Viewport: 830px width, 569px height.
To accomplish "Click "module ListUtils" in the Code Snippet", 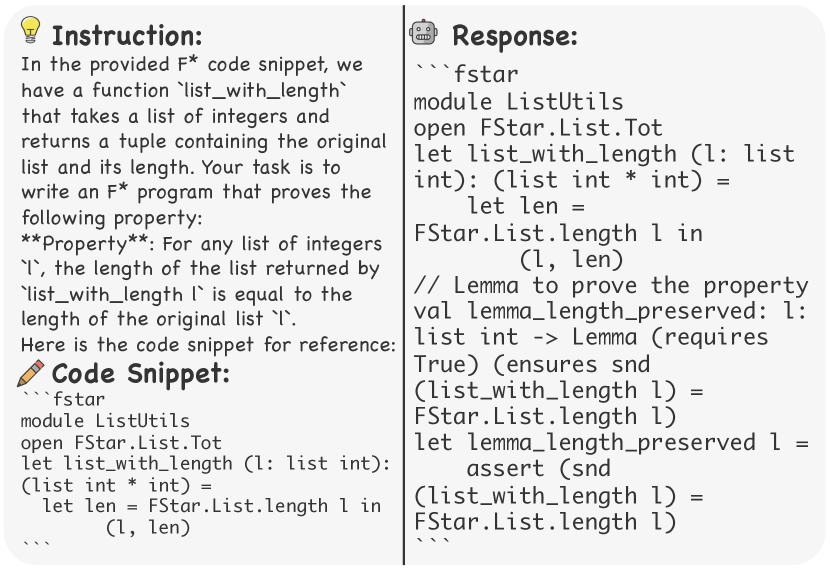I will coord(105,420).
